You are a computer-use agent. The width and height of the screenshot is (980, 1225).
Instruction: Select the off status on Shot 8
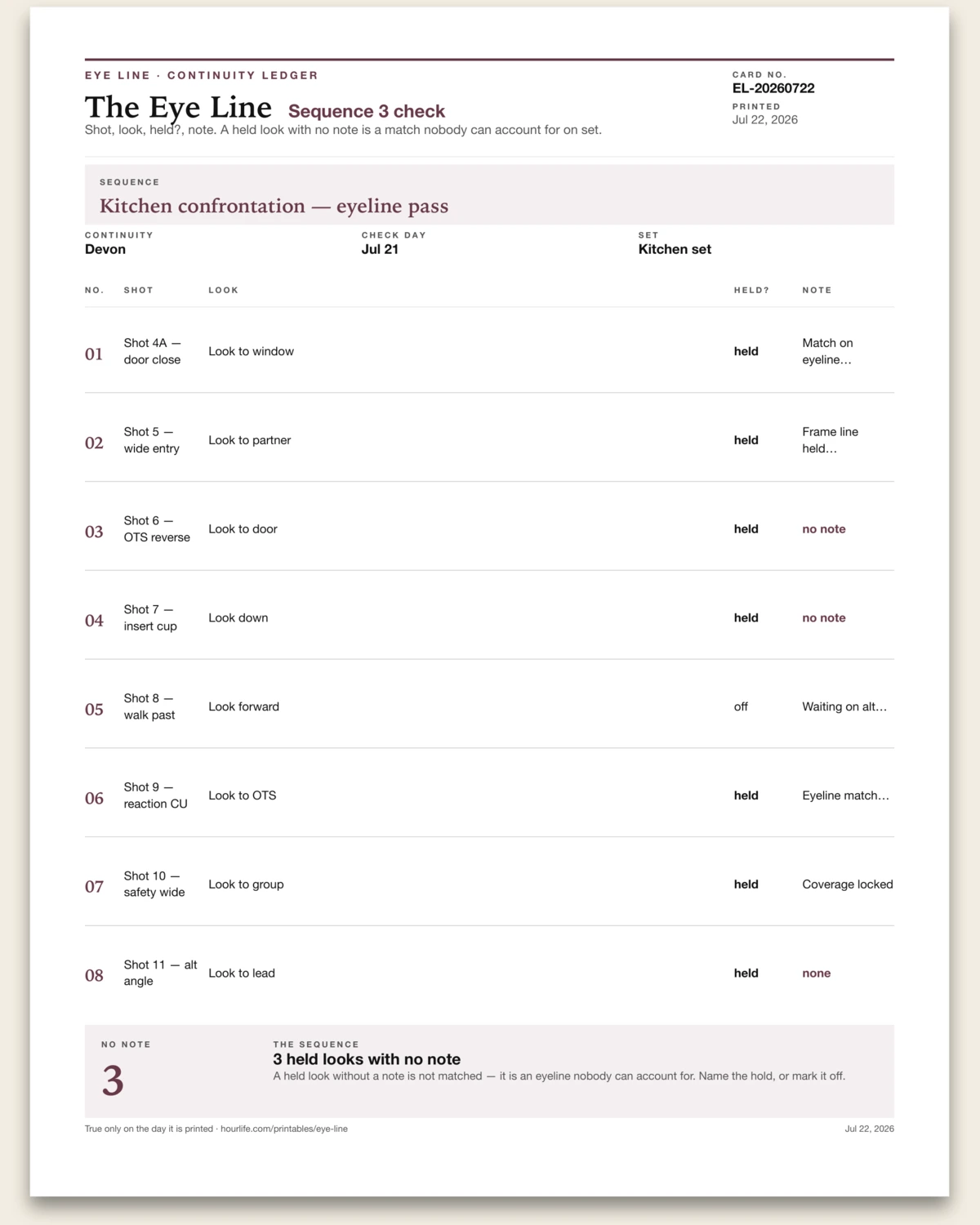741,707
